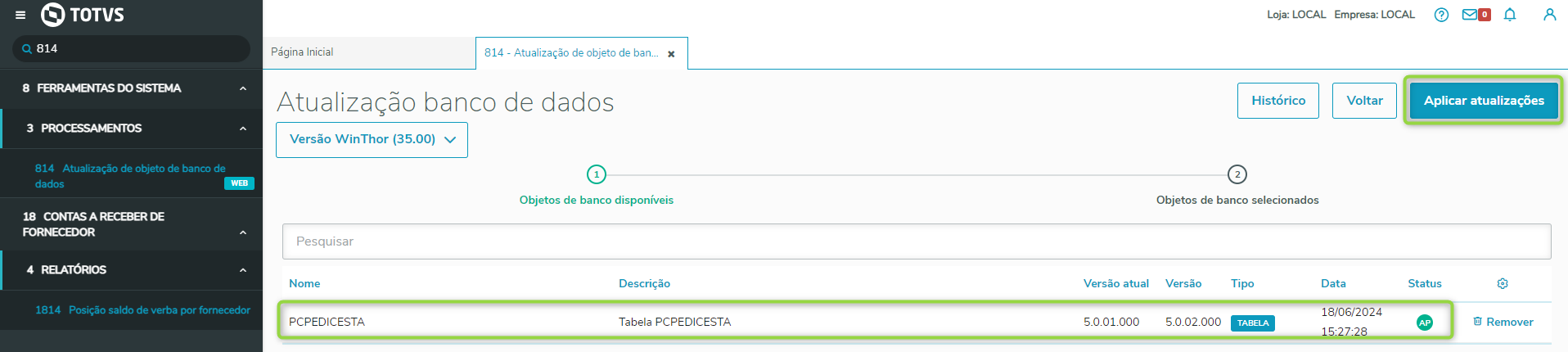Collapse the Ferramentas do Sistema section
Screen dimensions: 1568x352
click(x=243, y=88)
